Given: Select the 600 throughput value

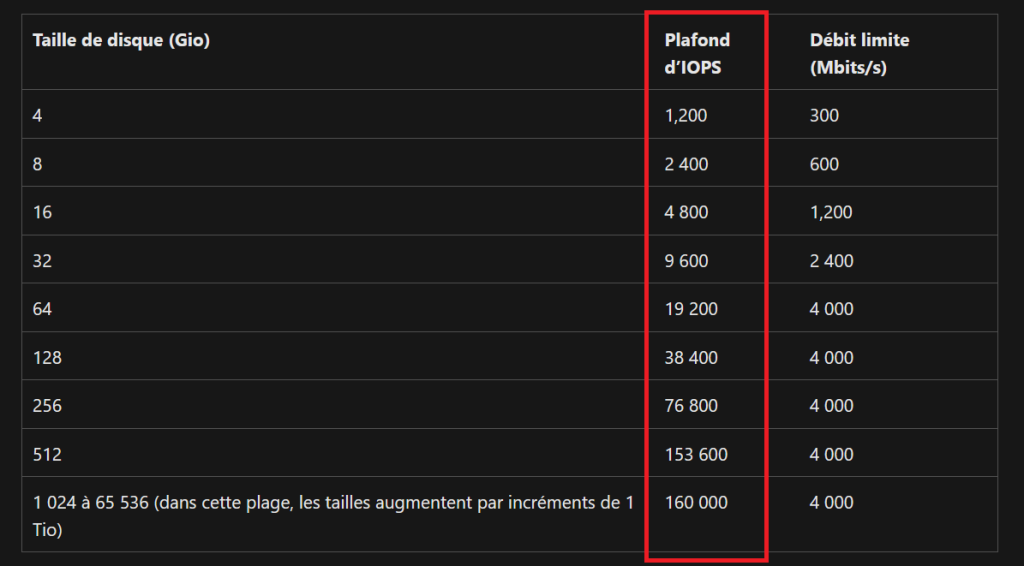Looking at the screenshot, I should click(x=824, y=164).
